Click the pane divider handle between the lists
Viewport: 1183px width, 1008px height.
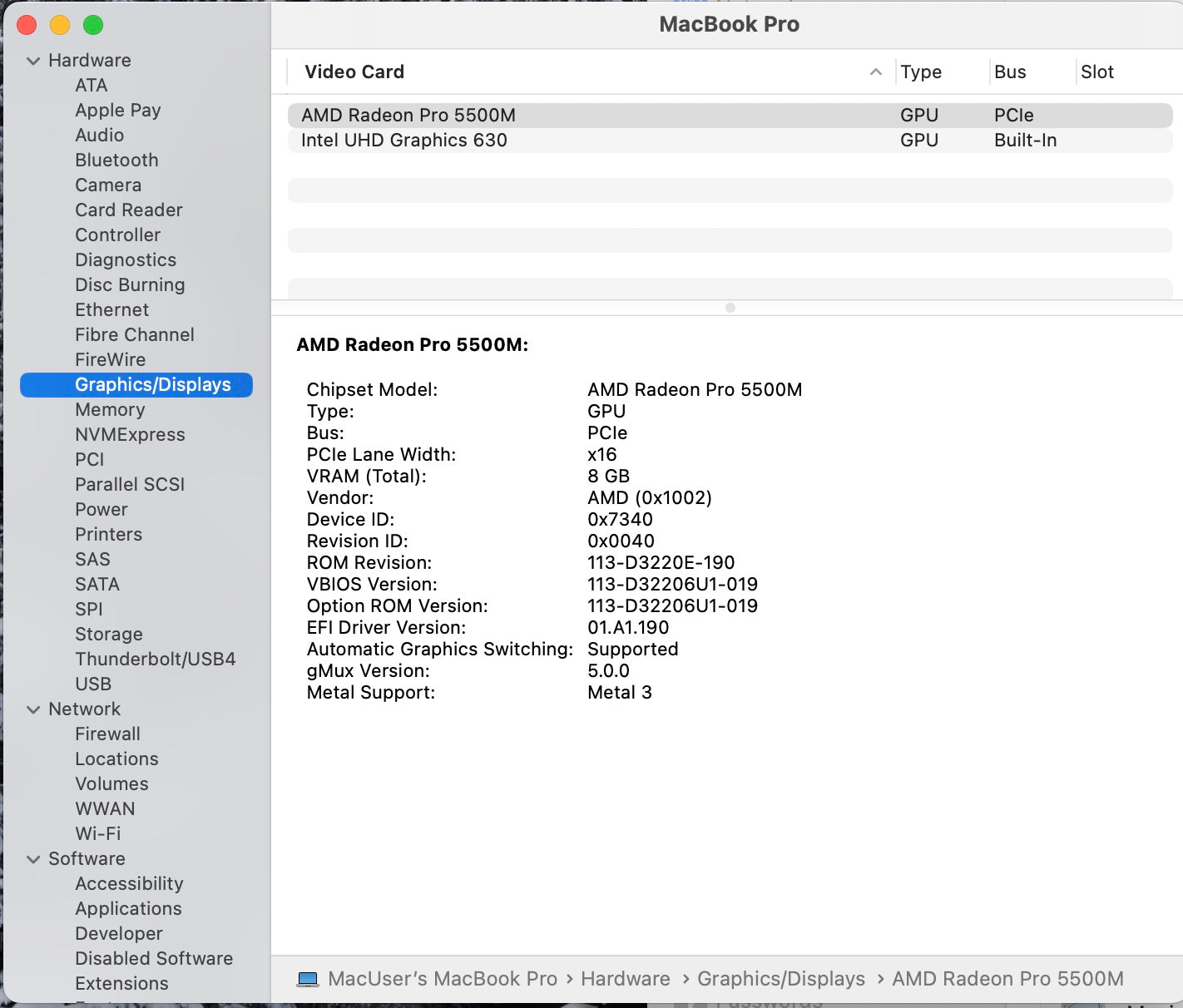tap(730, 307)
